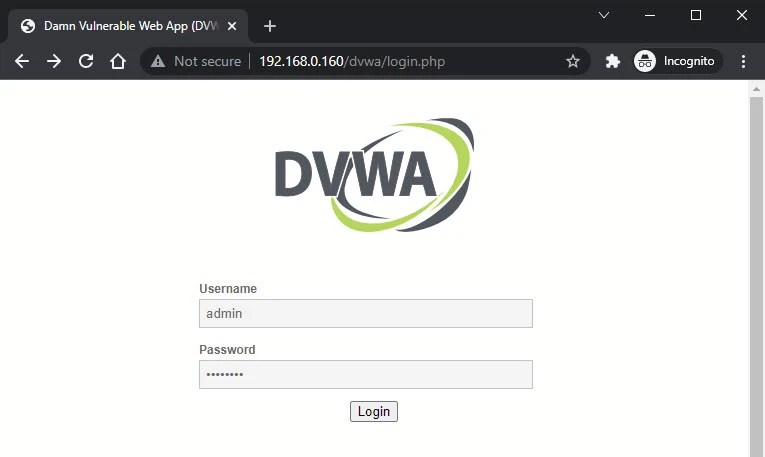765x457 pixels.
Task: Open the Extensions puzzle icon
Action: [613, 61]
